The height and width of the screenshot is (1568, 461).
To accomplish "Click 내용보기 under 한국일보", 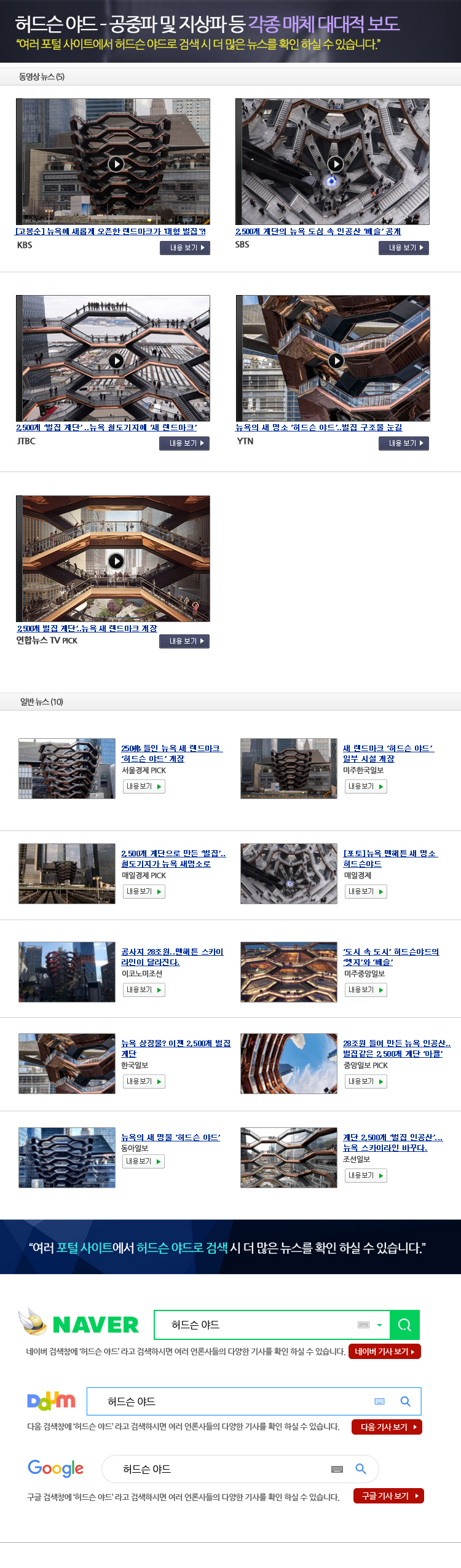I will 143,1082.
